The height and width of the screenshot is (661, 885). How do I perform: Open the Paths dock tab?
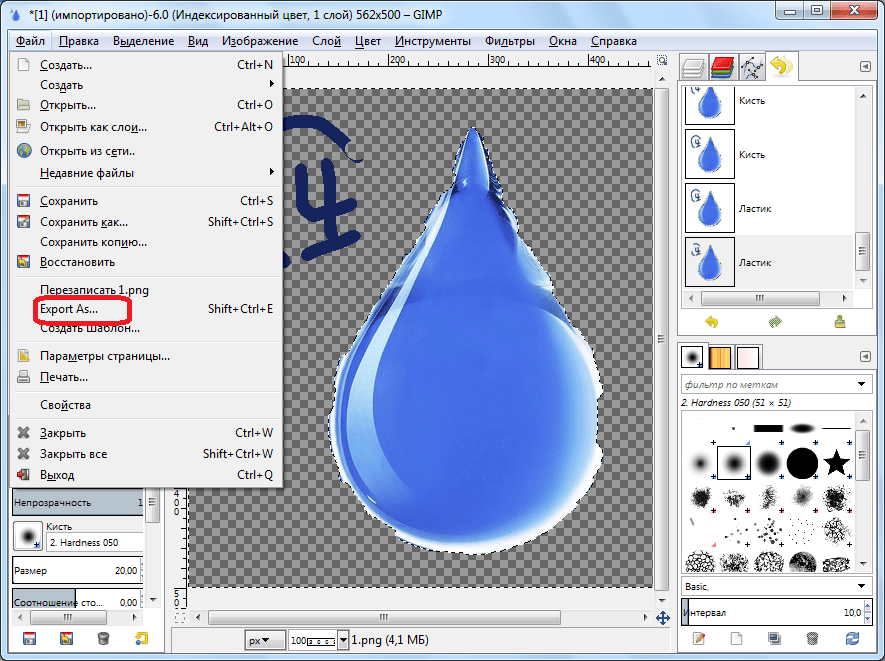point(750,68)
